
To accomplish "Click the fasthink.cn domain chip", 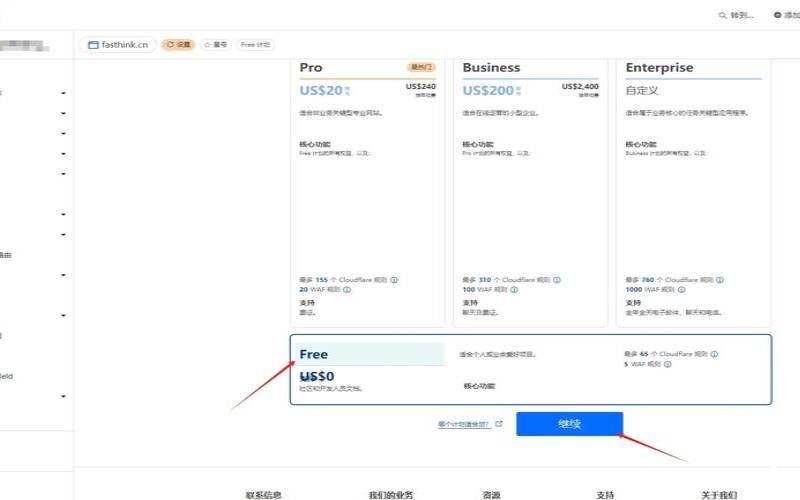I will click(118, 45).
